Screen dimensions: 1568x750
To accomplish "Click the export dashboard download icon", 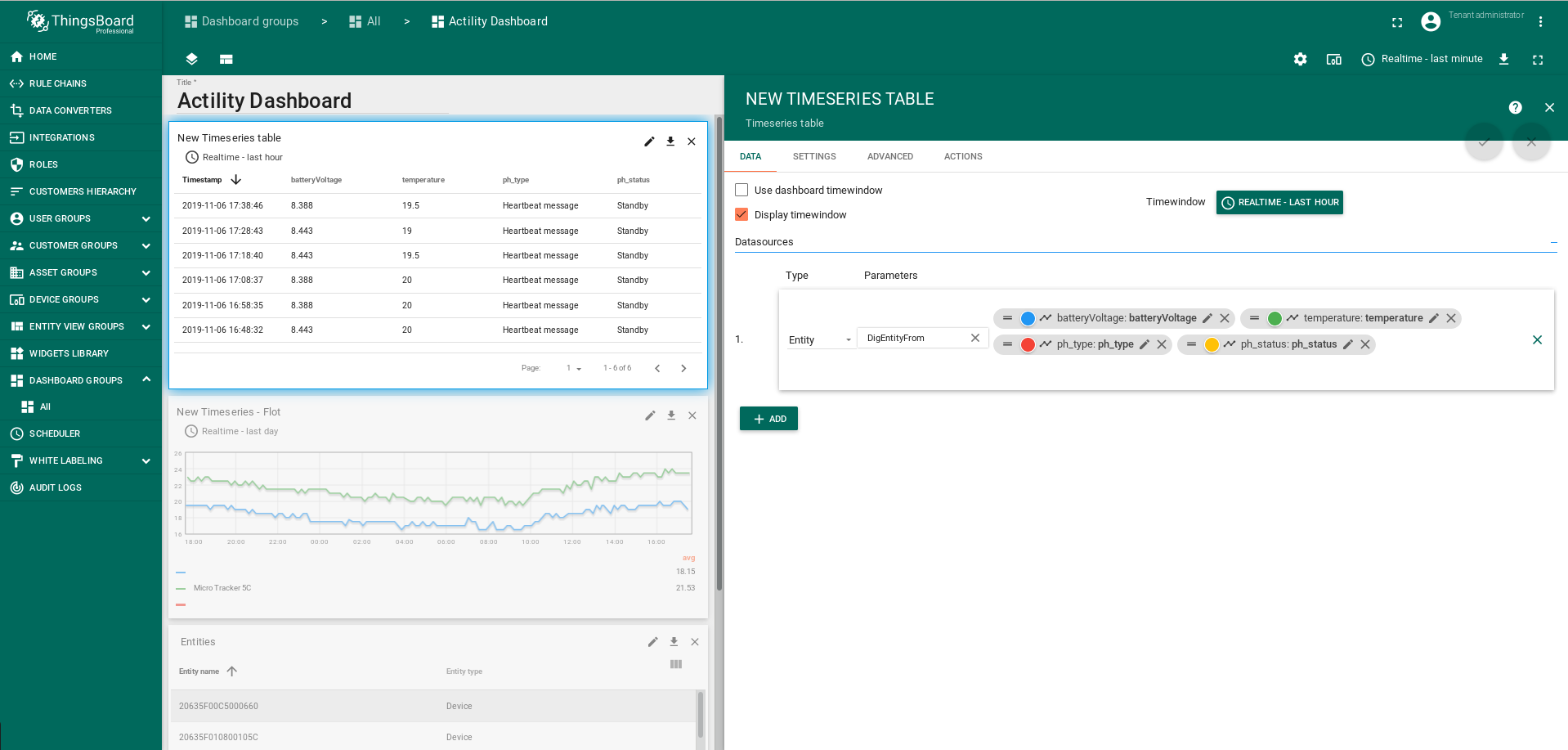I will (1503, 59).
